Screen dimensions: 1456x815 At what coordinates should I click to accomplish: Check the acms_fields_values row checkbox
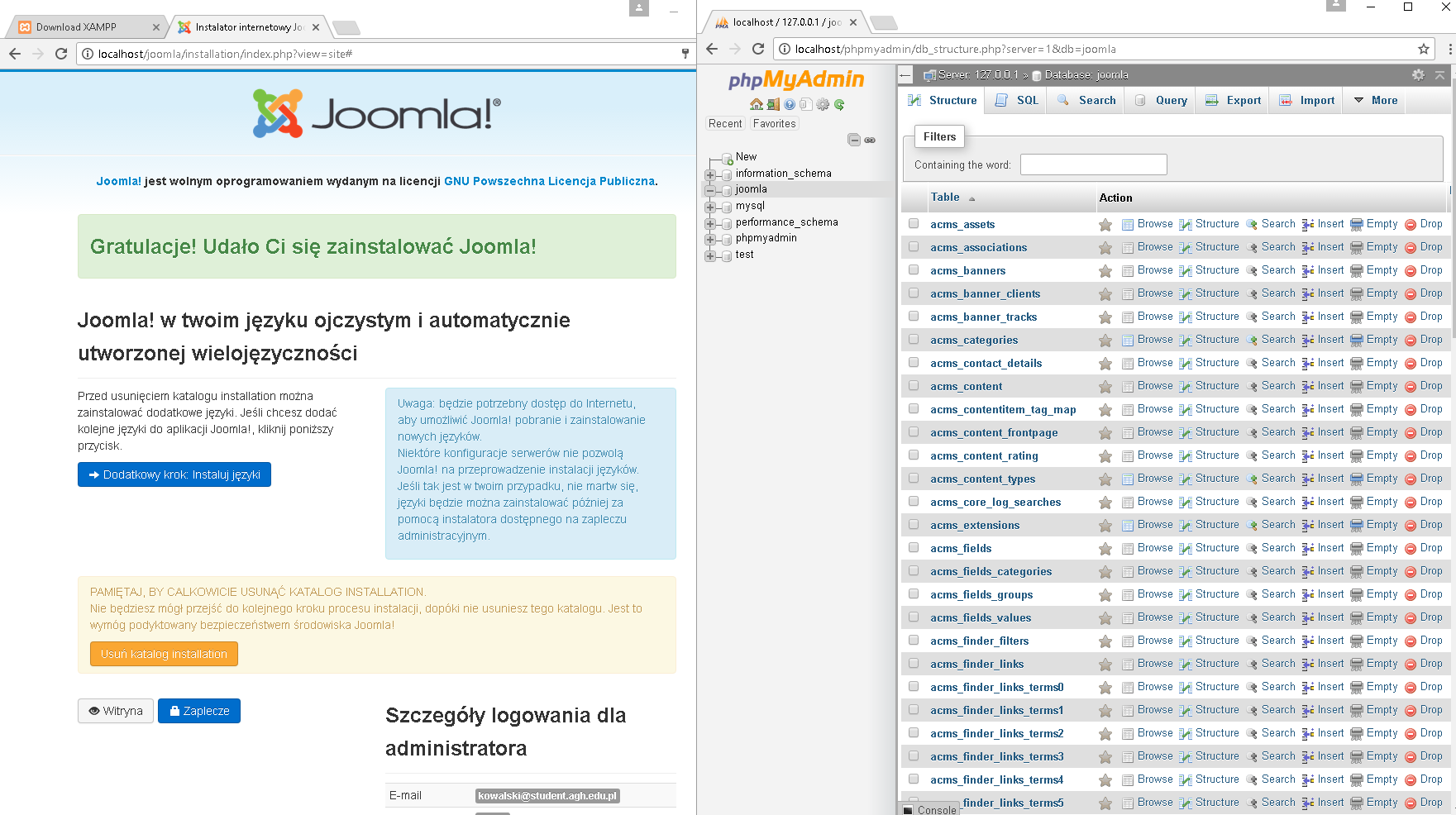pos(914,617)
